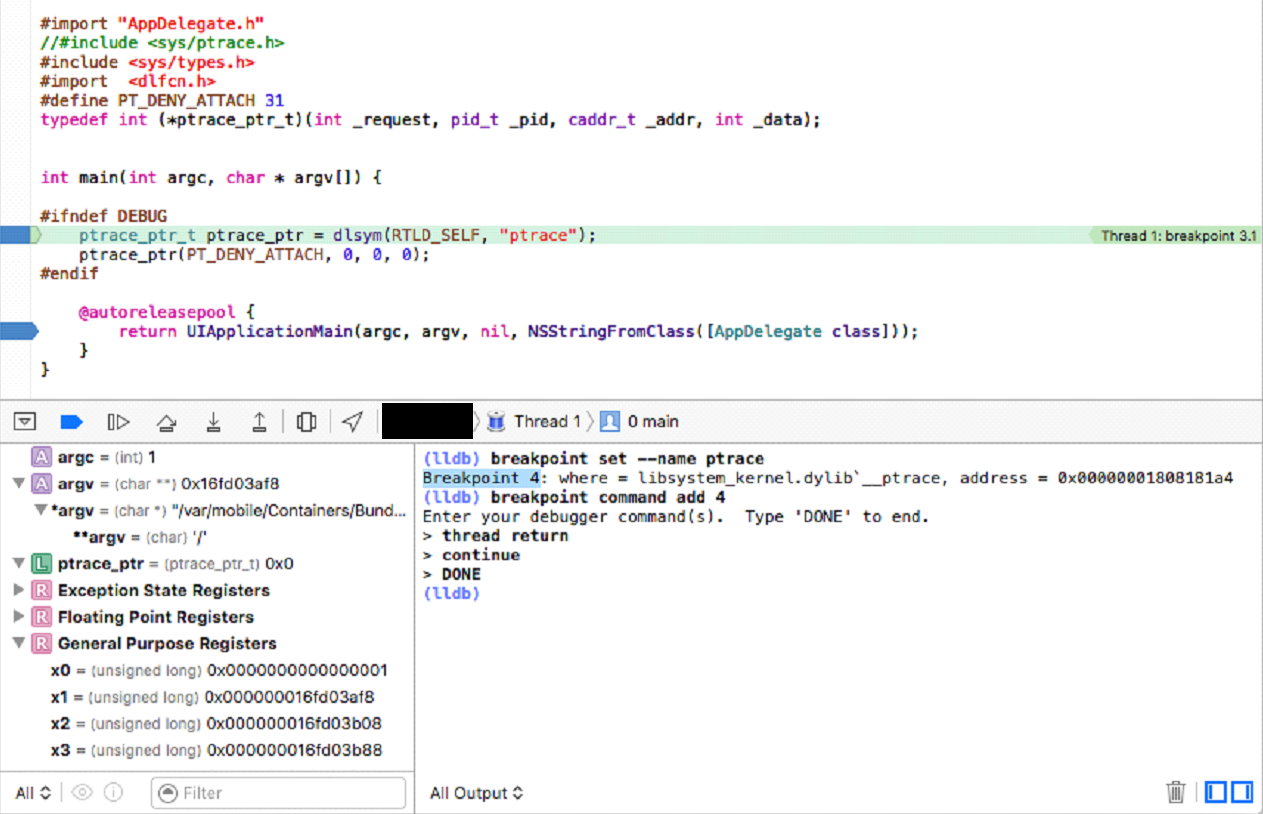This screenshot has width=1263, height=814.
Task: Toggle the variables view pane button
Action: pos(1216,793)
